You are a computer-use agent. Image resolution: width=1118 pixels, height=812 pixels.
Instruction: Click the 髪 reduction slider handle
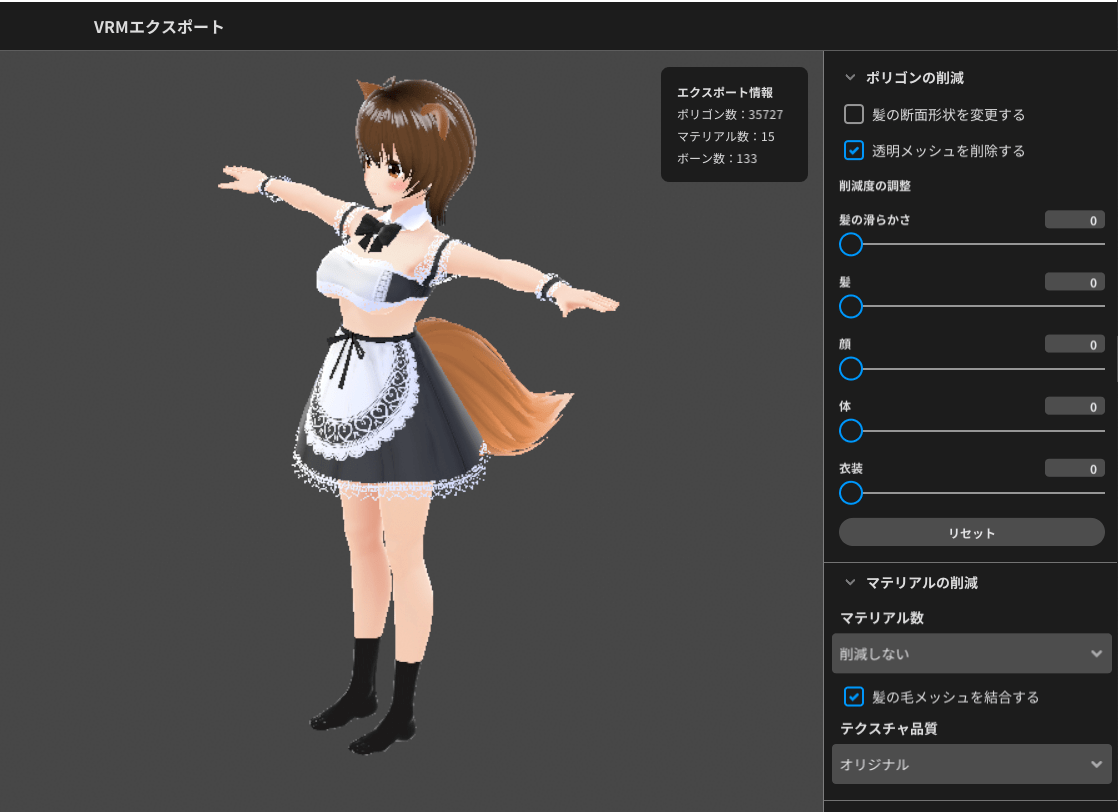pos(851,306)
